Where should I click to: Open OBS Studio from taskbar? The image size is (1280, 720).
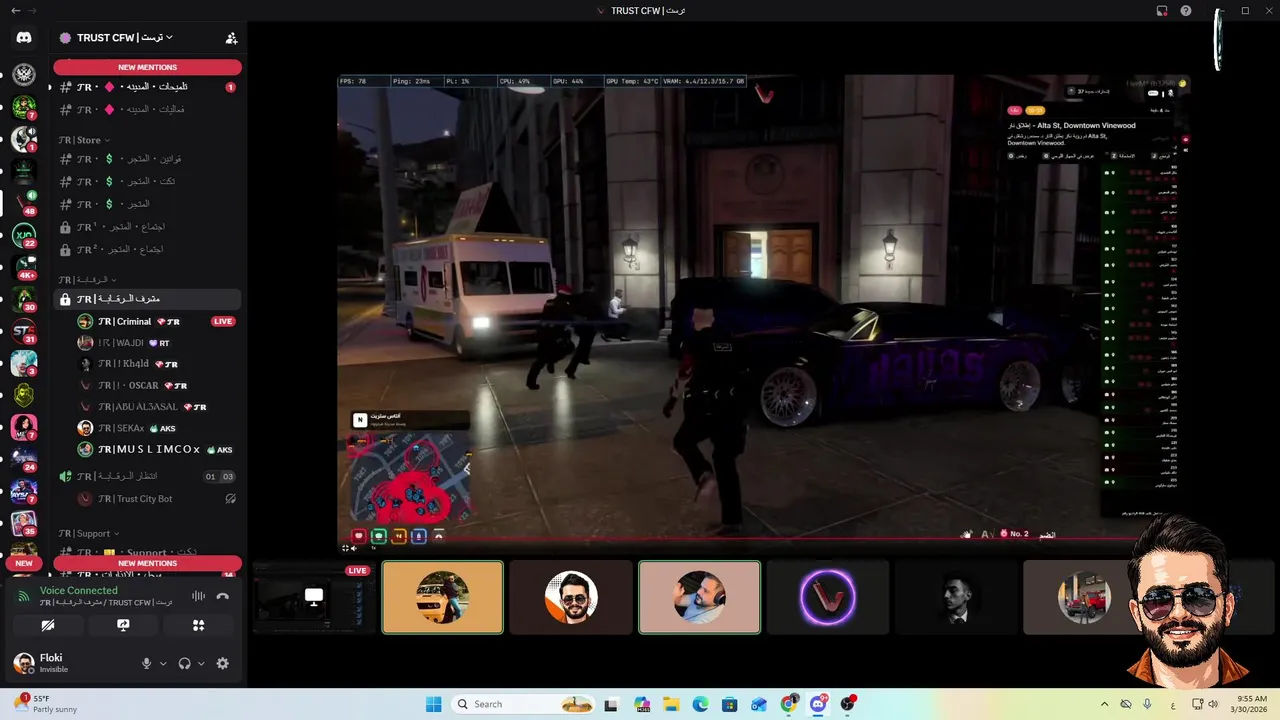pos(849,704)
